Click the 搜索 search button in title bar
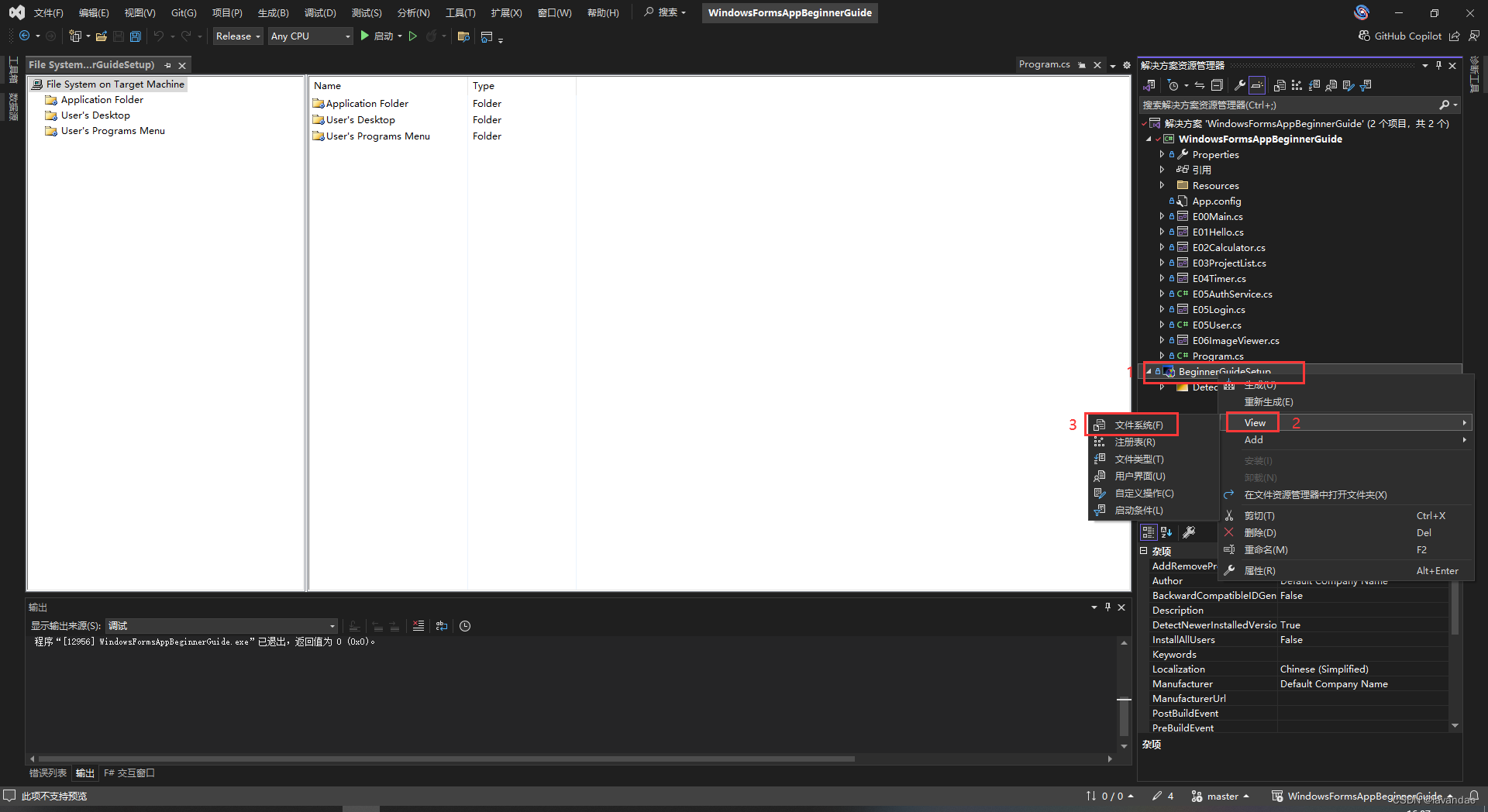Screen dimensions: 1488x812 pyautogui.click(x=665, y=13)
